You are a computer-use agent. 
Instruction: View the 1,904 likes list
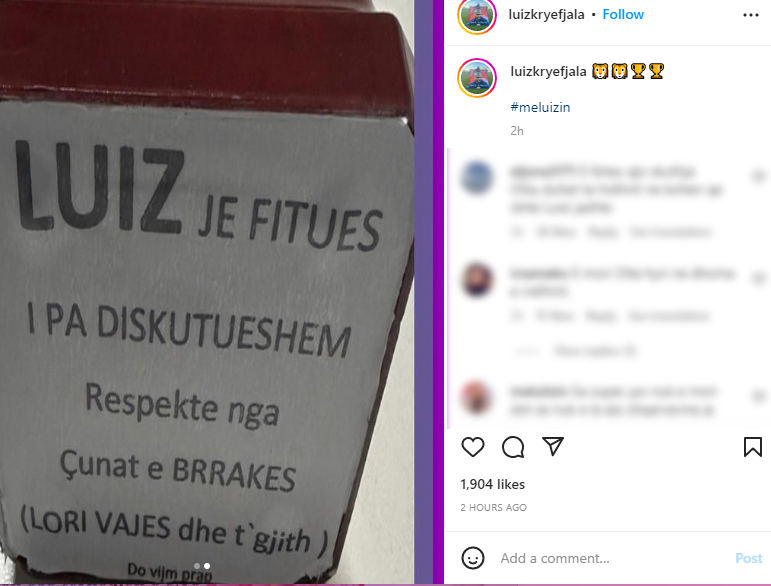coord(492,484)
